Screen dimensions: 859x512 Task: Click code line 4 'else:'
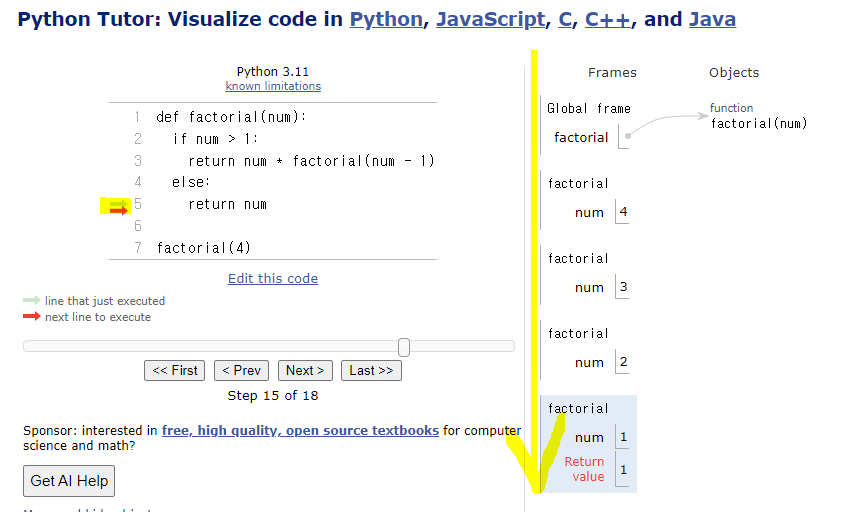pyautogui.click(x=191, y=182)
